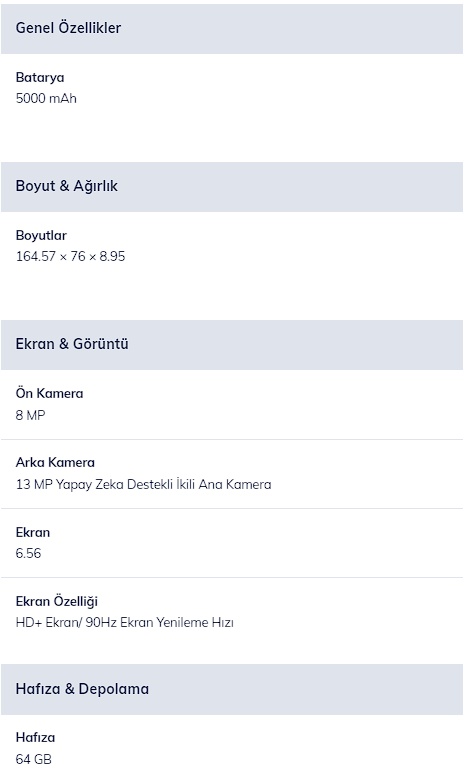
Task: Select the Hafıza label
Action: pos(35,737)
